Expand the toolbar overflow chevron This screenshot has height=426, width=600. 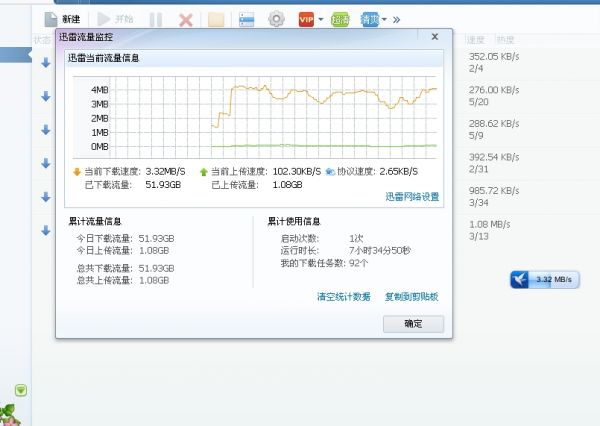tap(397, 19)
